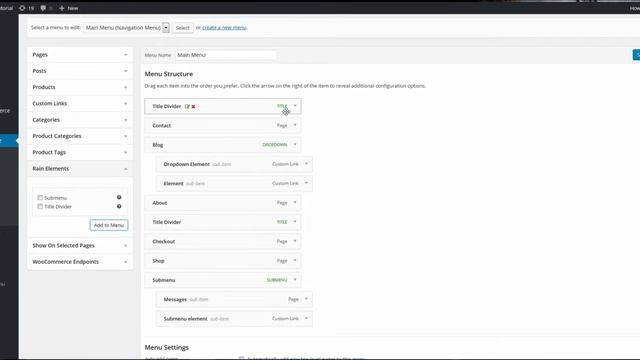This screenshot has width=640, height=360.
Task: Expand the Pages panel
Action: (80, 55)
